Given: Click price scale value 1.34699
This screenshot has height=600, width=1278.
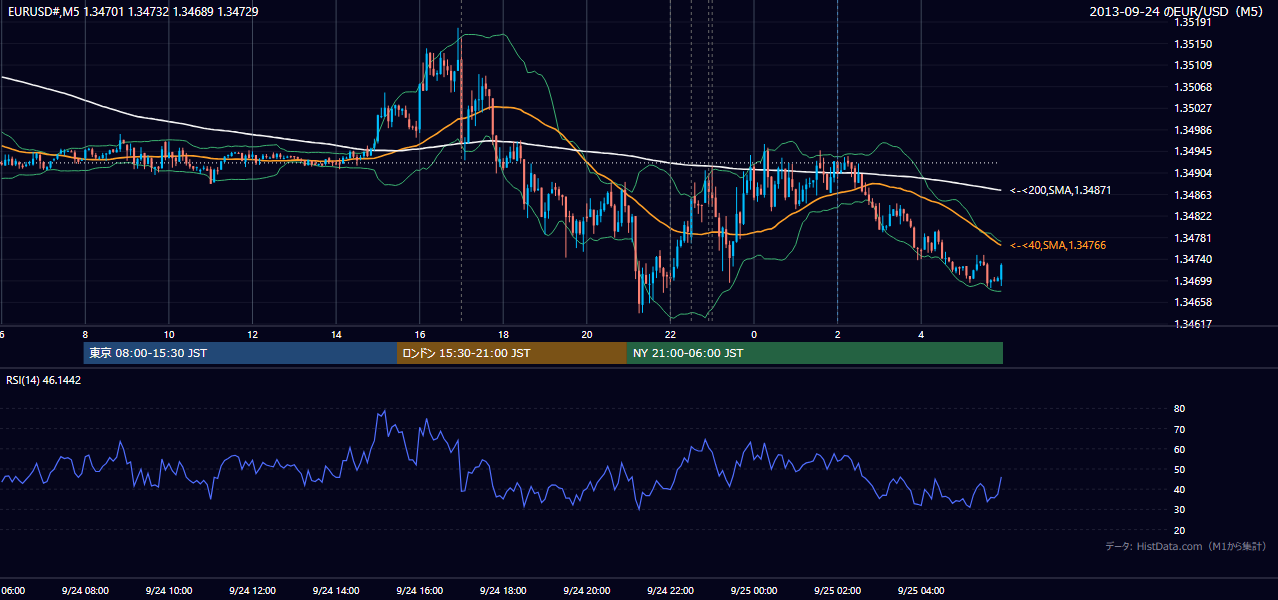Looking at the screenshot, I should tap(1193, 281).
